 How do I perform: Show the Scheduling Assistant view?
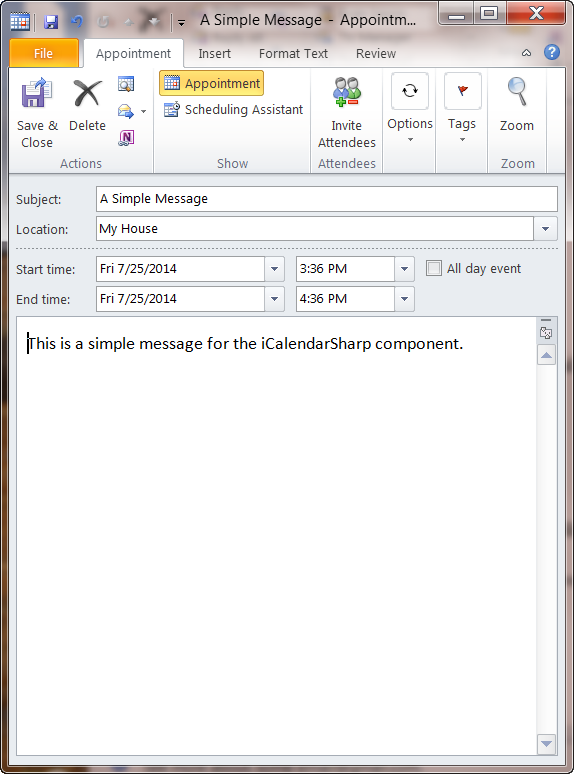[x=233, y=110]
